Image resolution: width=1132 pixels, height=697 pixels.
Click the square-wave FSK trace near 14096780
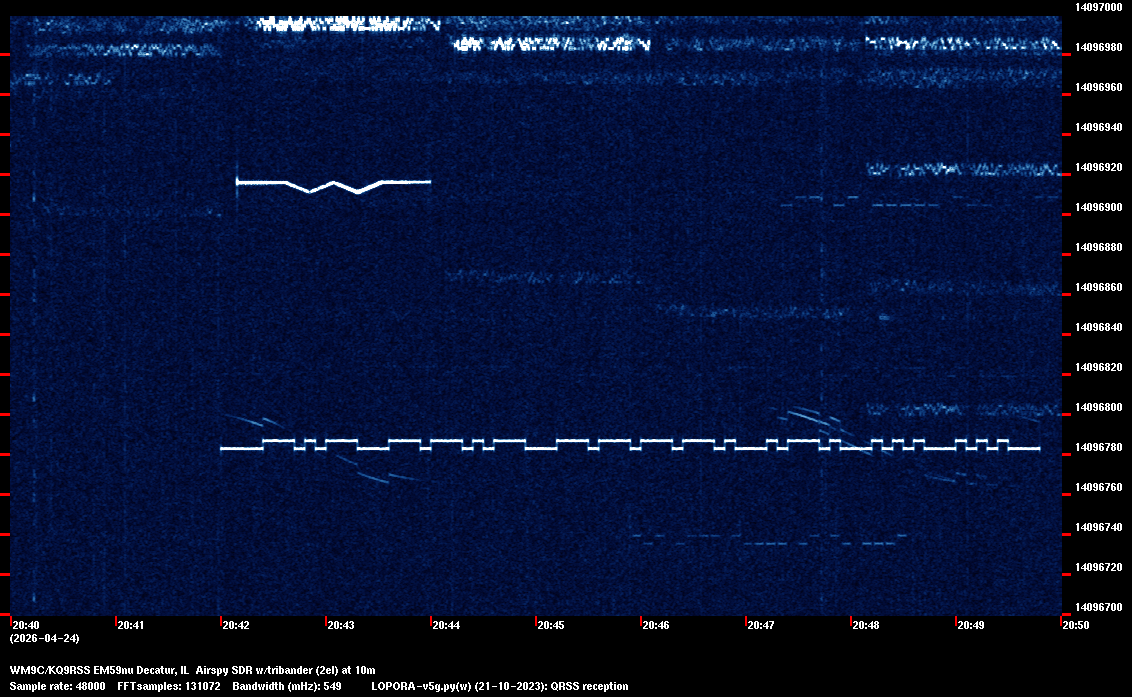(630, 444)
